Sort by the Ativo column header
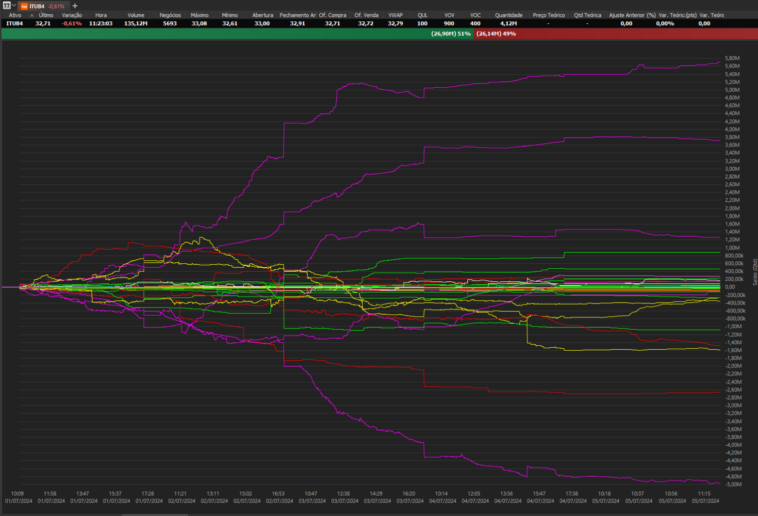This screenshot has width=758, height=516. [x=14, y=15]
